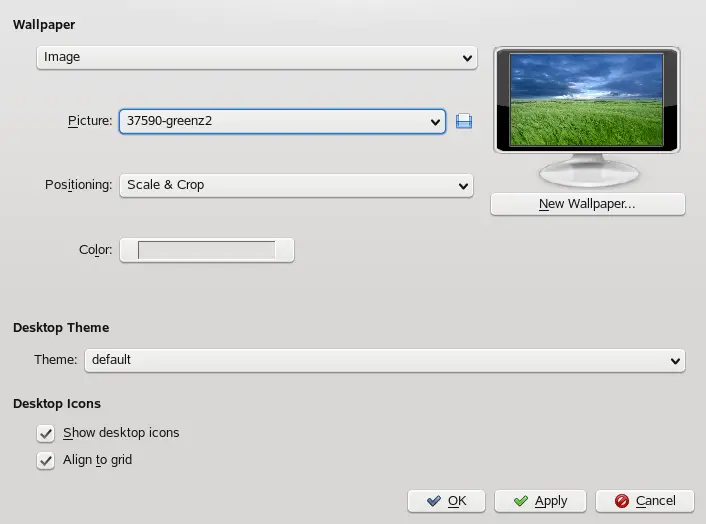Click the floppy disk icon beside Picture
The height and width of the screenshot is (524, 706).
point(463,121)
